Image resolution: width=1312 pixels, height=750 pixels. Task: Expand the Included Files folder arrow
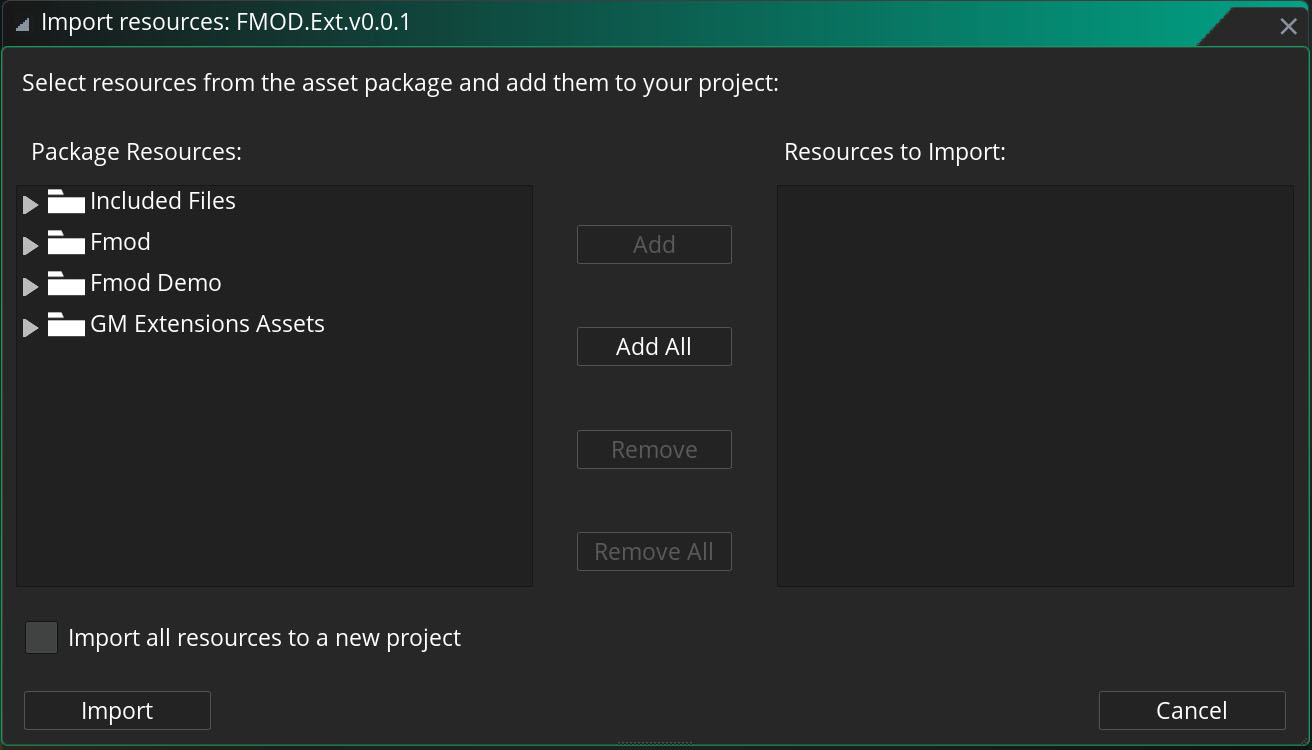tap(30, 204)
